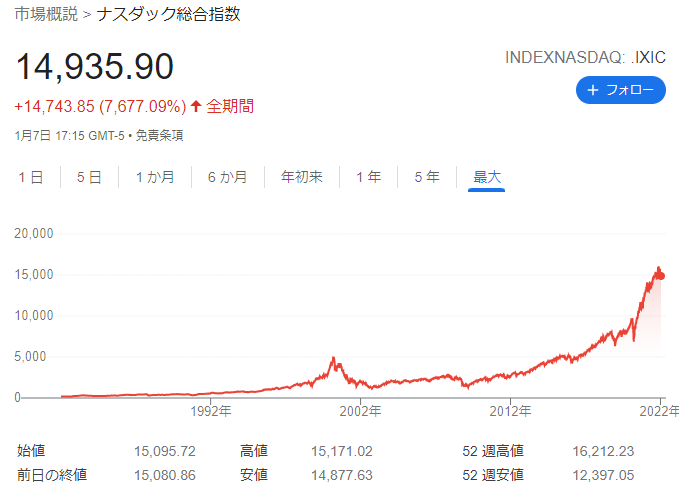Screen dimensions: 679x494
Task: Click the 52 週高値 label
Action: [493, 451]
